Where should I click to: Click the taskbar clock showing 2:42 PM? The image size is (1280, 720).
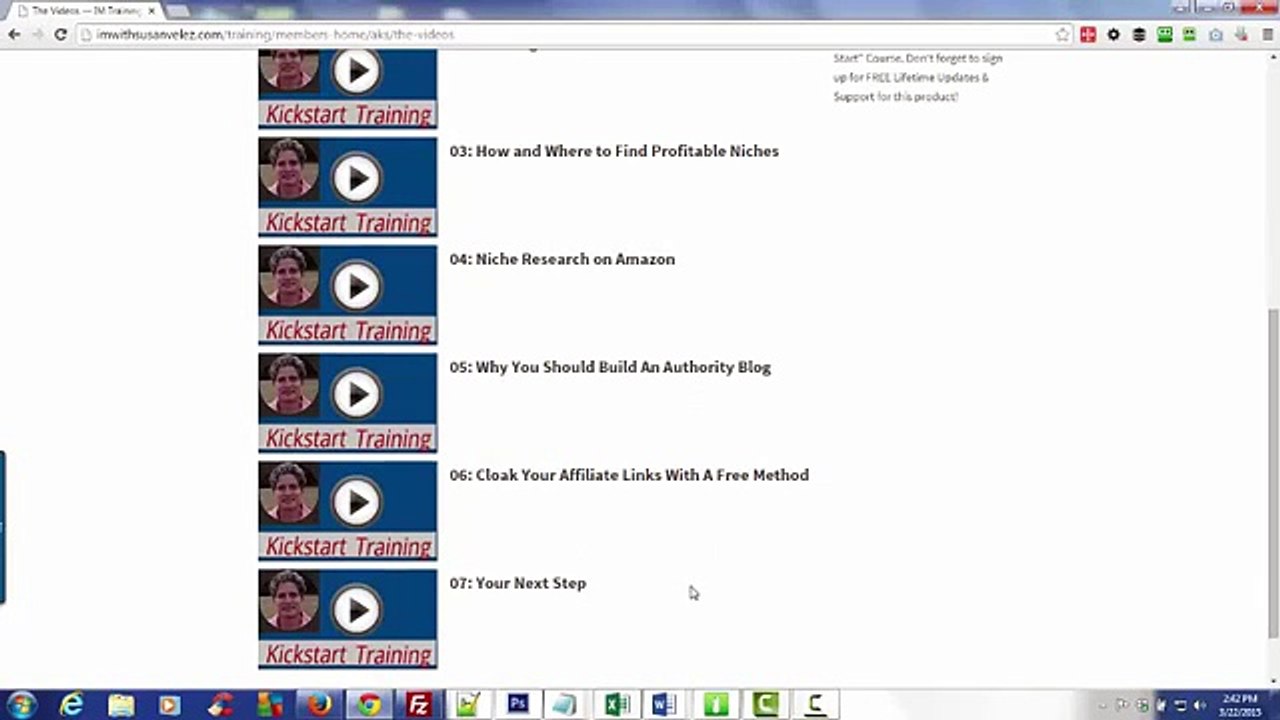(x=1238, y=705)
